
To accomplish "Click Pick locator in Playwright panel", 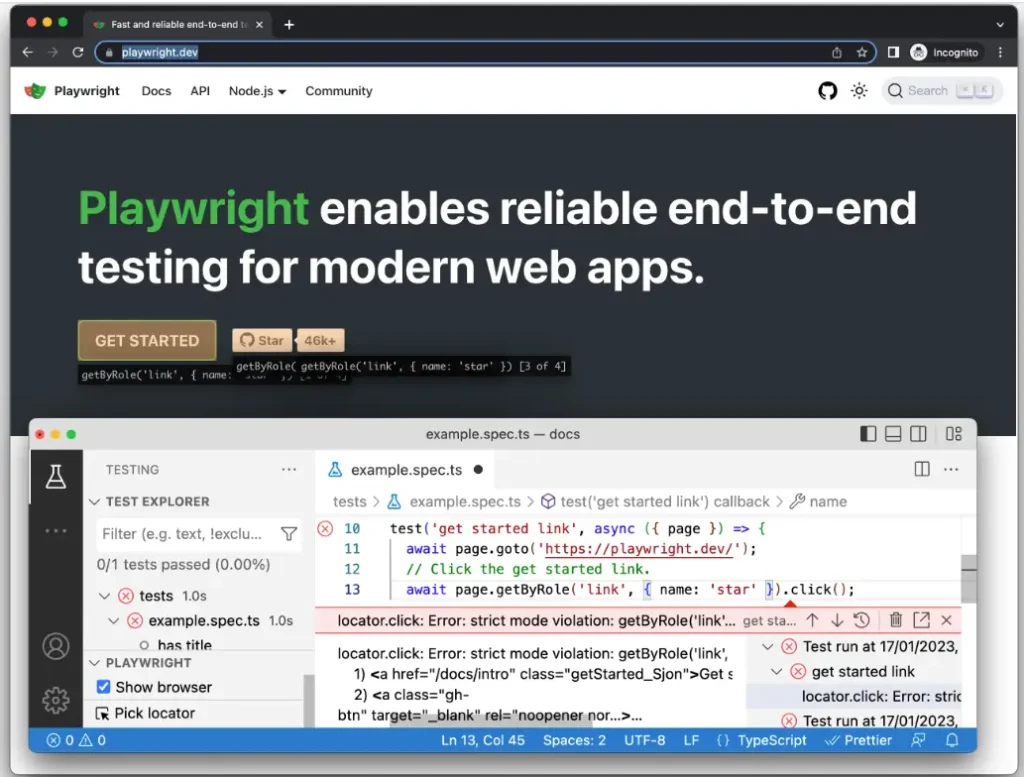I will [154, 713].
